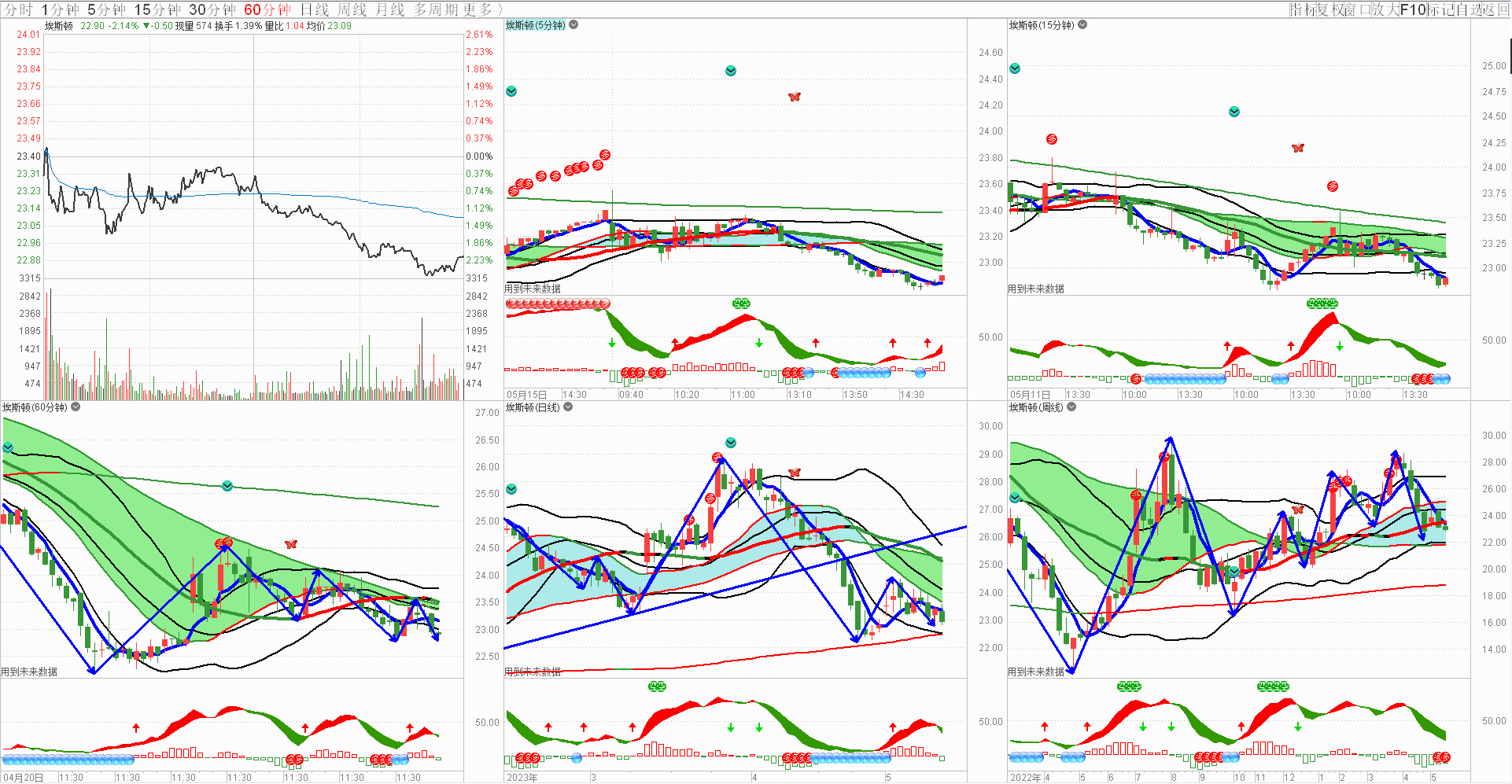Click teal circle marker mid-top of 15-minute chart
This screenshot has height=784, width=1512.
tap(1234, 112)
